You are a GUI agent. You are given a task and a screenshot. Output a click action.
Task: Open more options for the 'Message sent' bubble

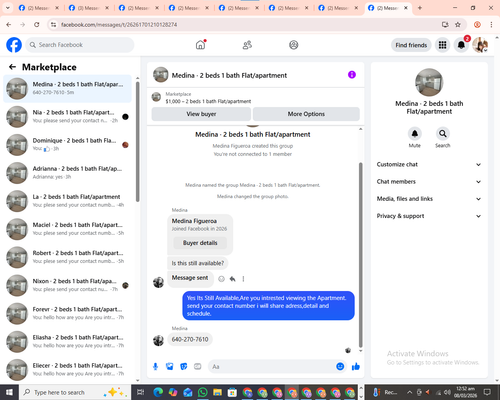(x=243, y=279)
